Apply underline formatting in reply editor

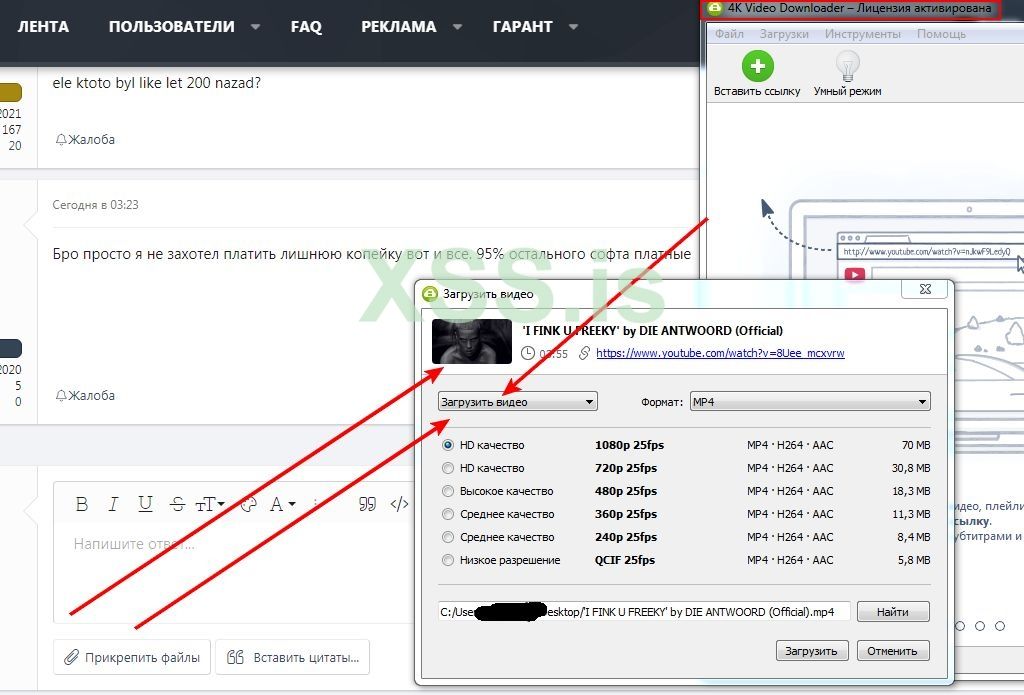point(145,504)
